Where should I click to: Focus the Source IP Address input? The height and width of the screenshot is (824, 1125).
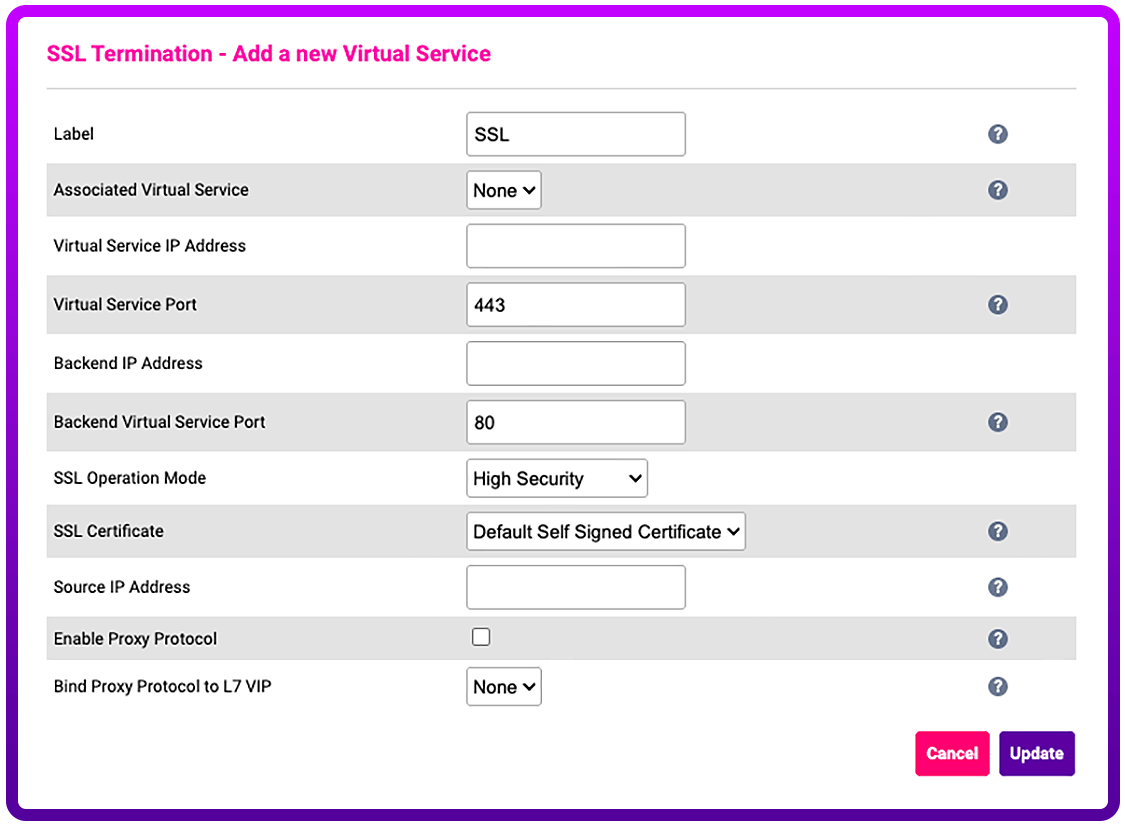click(576, 587)
